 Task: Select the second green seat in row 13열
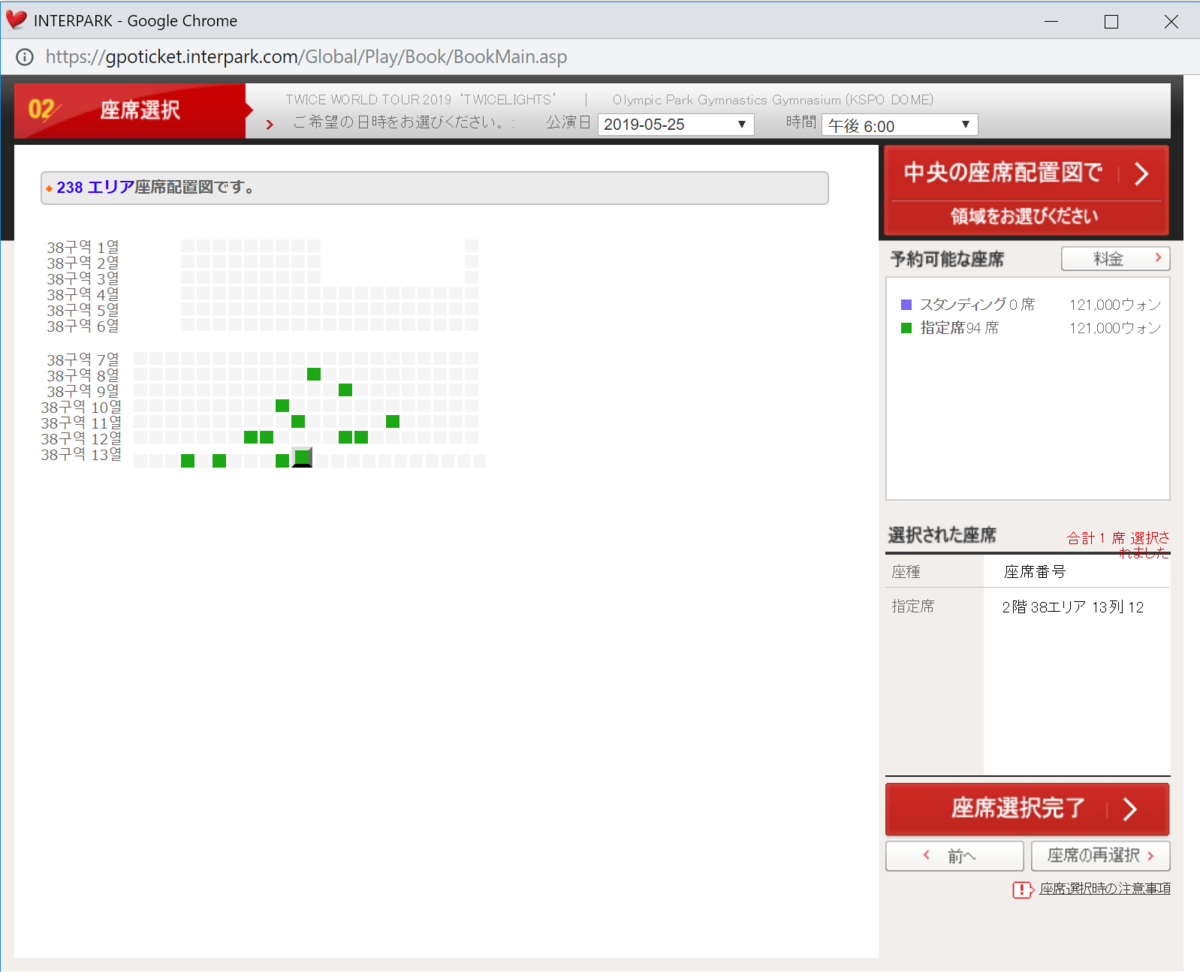pos(219,461)
